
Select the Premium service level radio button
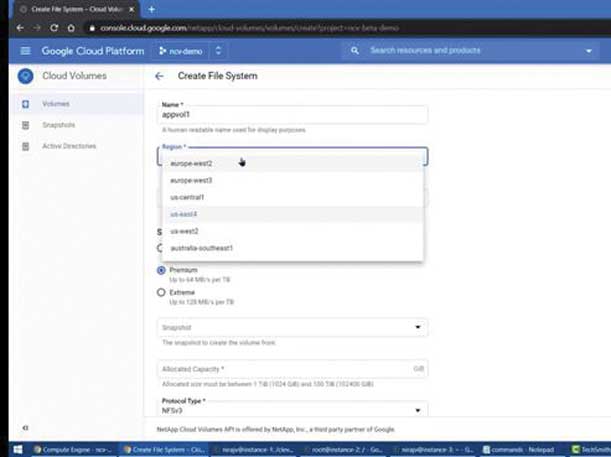pyautogui.click(x=161, y=270)
